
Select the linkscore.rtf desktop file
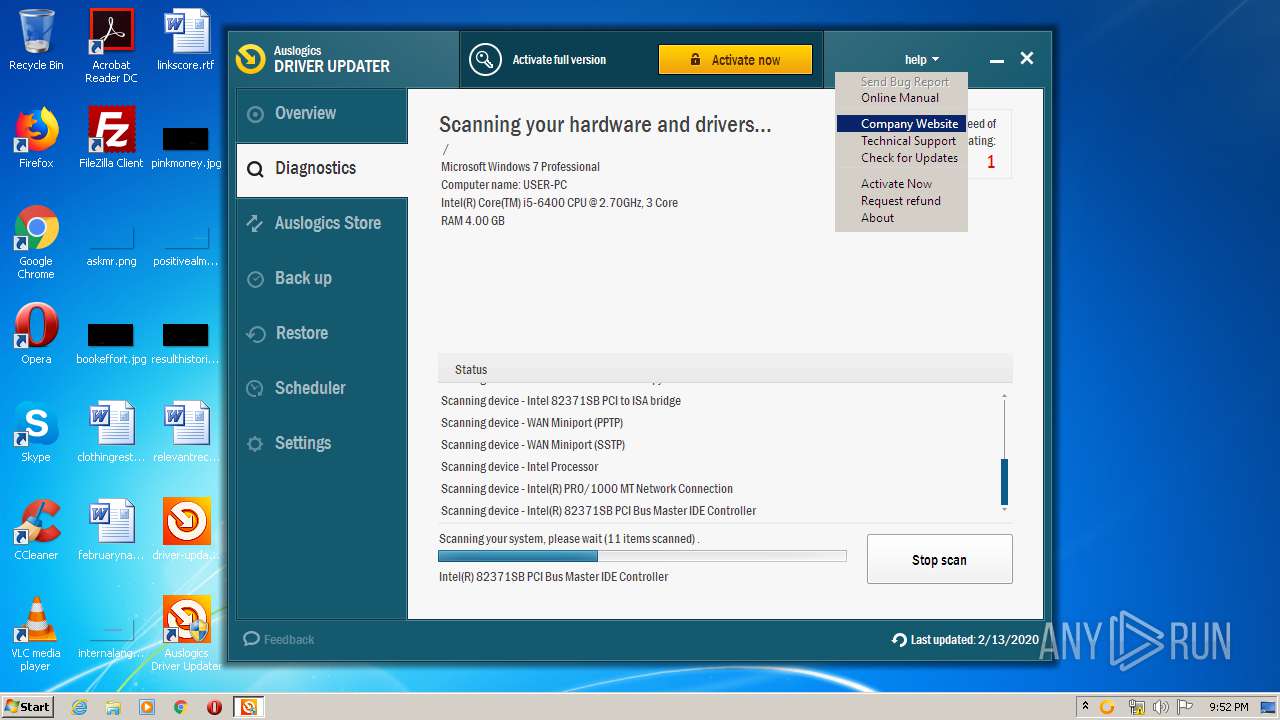point(186,40)
